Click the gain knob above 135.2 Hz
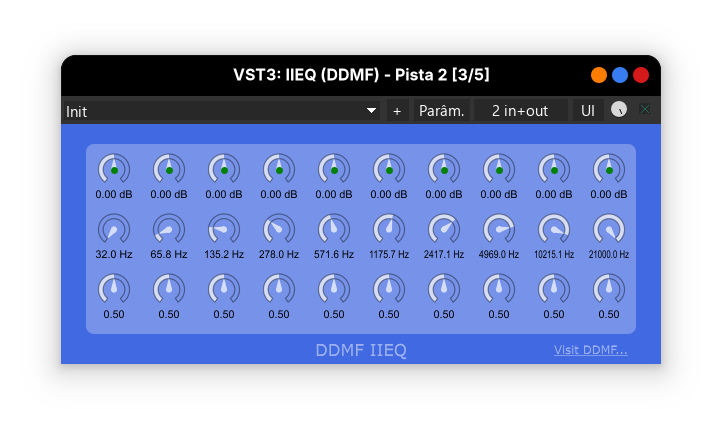Screen dimensions: 722x431 pyautogui.click(x=224, y=170)
